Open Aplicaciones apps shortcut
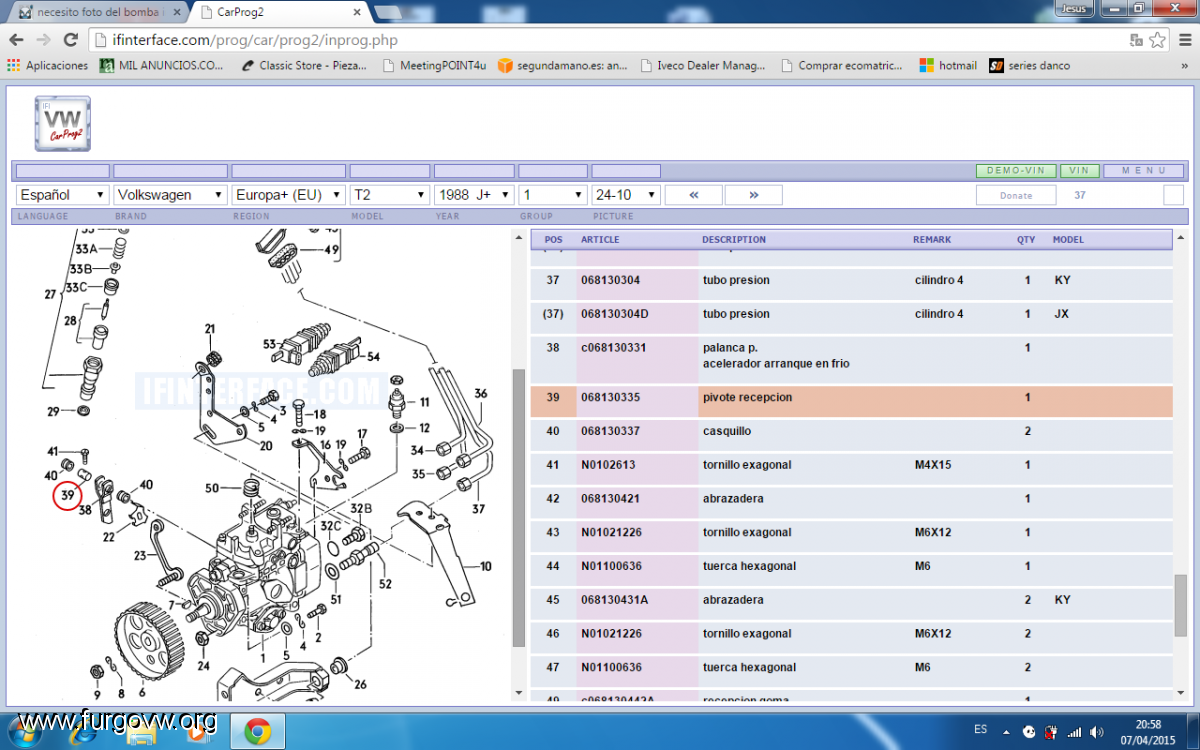The height and width of the screenshot is (750, 1200). point(47,66)
